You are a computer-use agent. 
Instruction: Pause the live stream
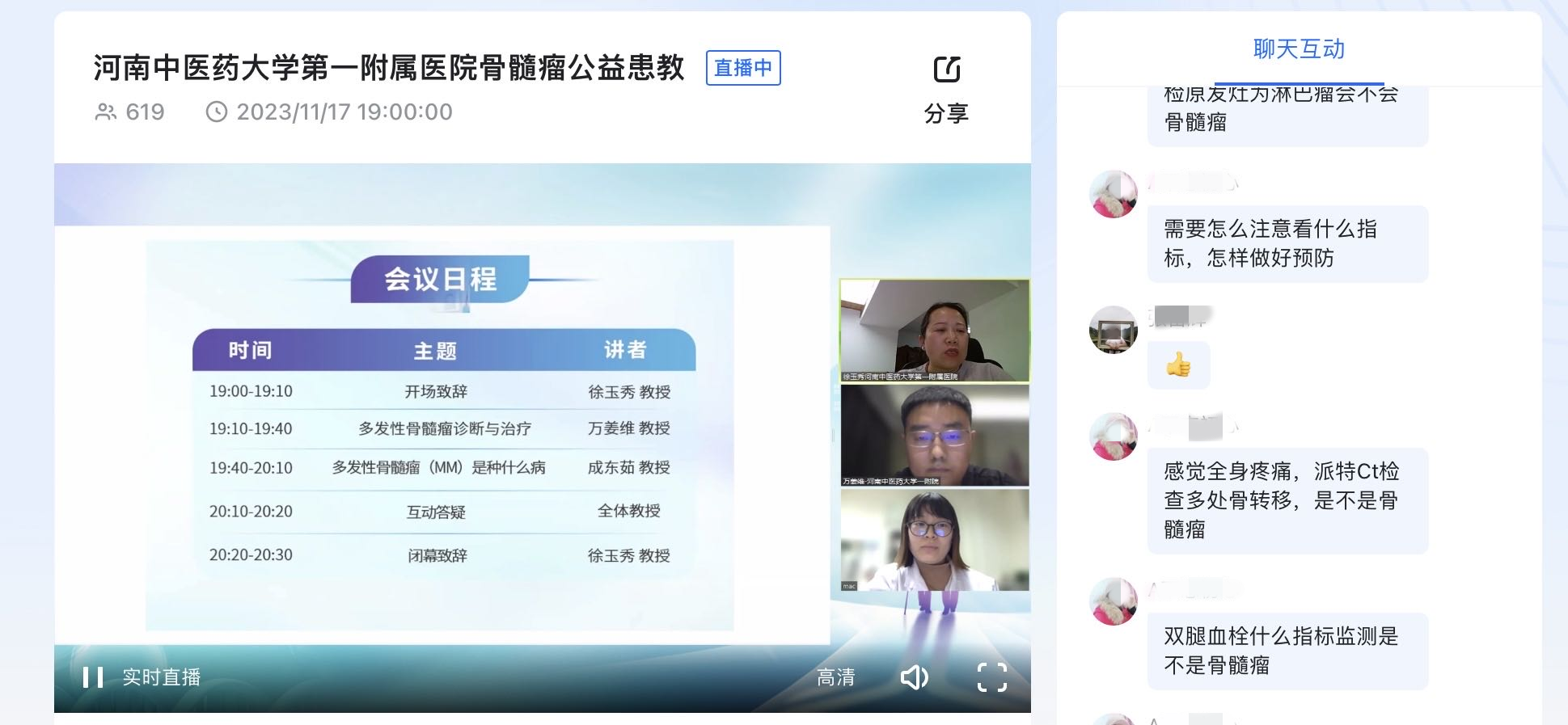[93, 677]
